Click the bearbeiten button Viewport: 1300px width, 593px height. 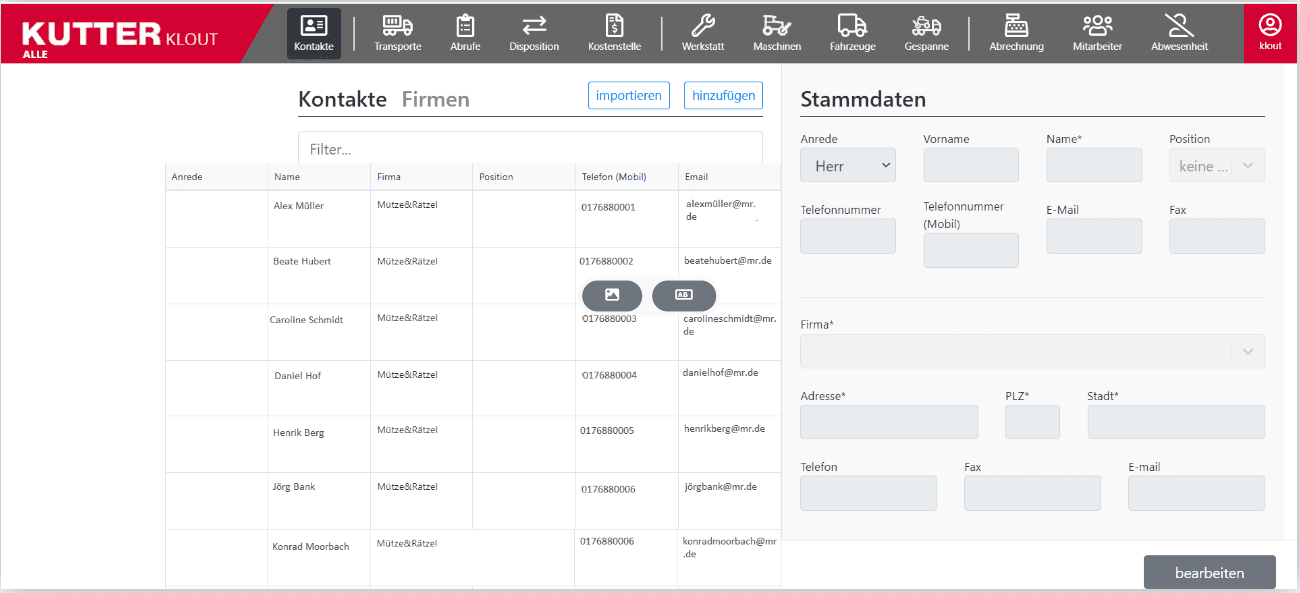point(1210,573)
